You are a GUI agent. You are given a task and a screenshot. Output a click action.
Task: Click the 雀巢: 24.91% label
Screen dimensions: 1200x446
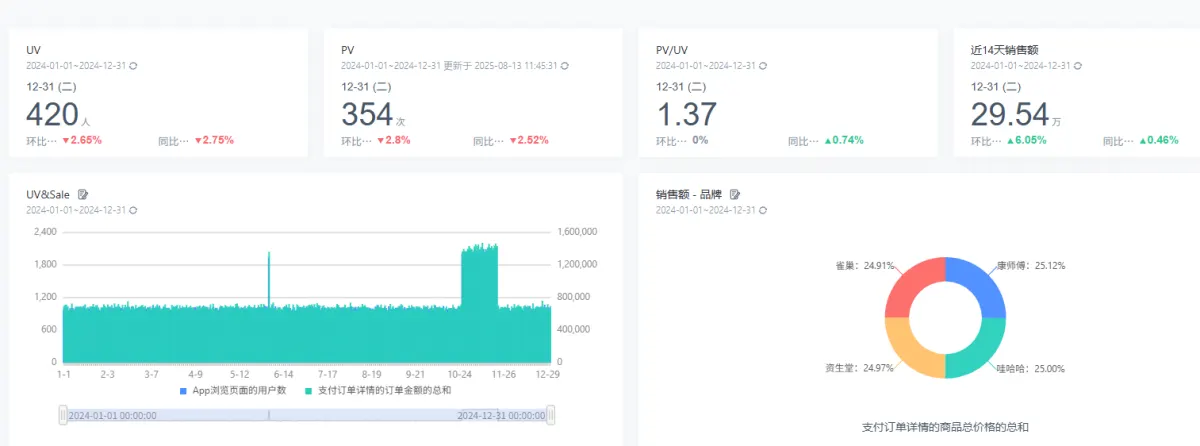coord(863,267)
